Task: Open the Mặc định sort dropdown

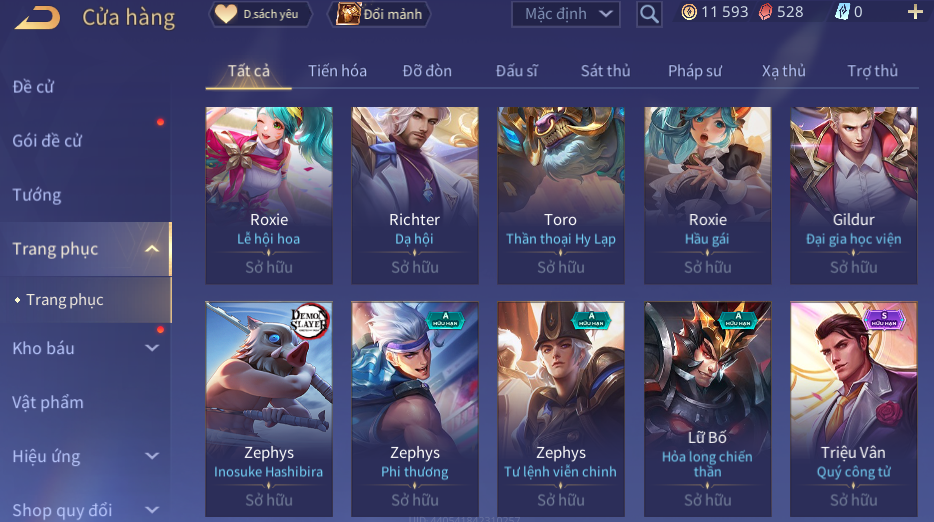Action: pyautogui.click(x=566, y=14)
